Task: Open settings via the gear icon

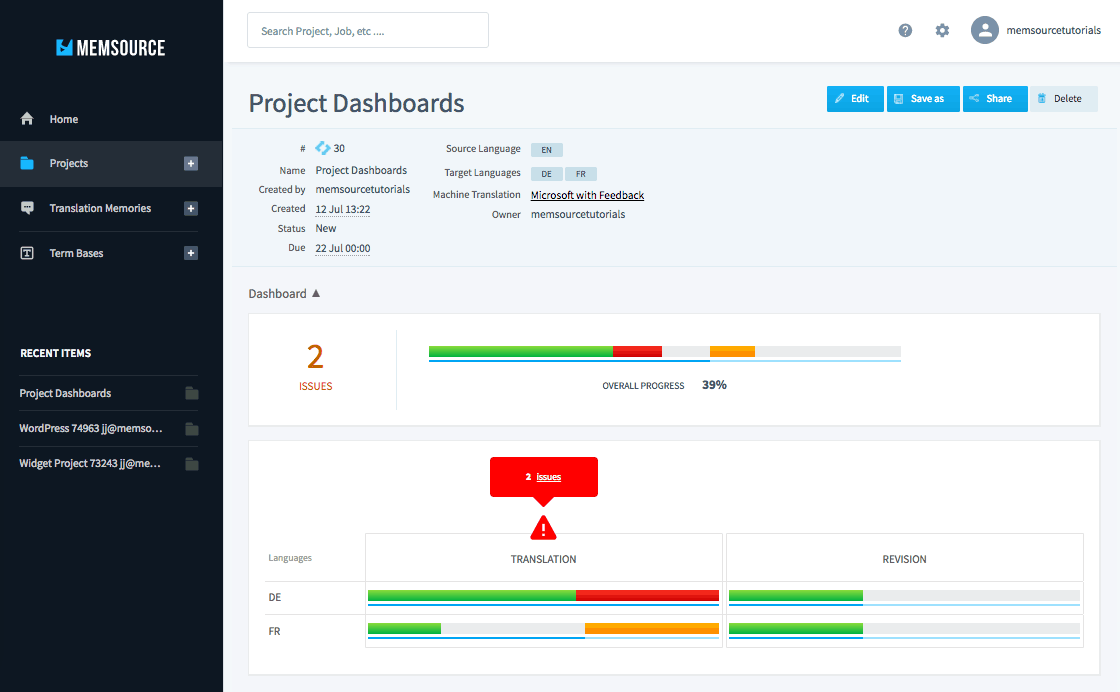Action: [x=942, y=30]
